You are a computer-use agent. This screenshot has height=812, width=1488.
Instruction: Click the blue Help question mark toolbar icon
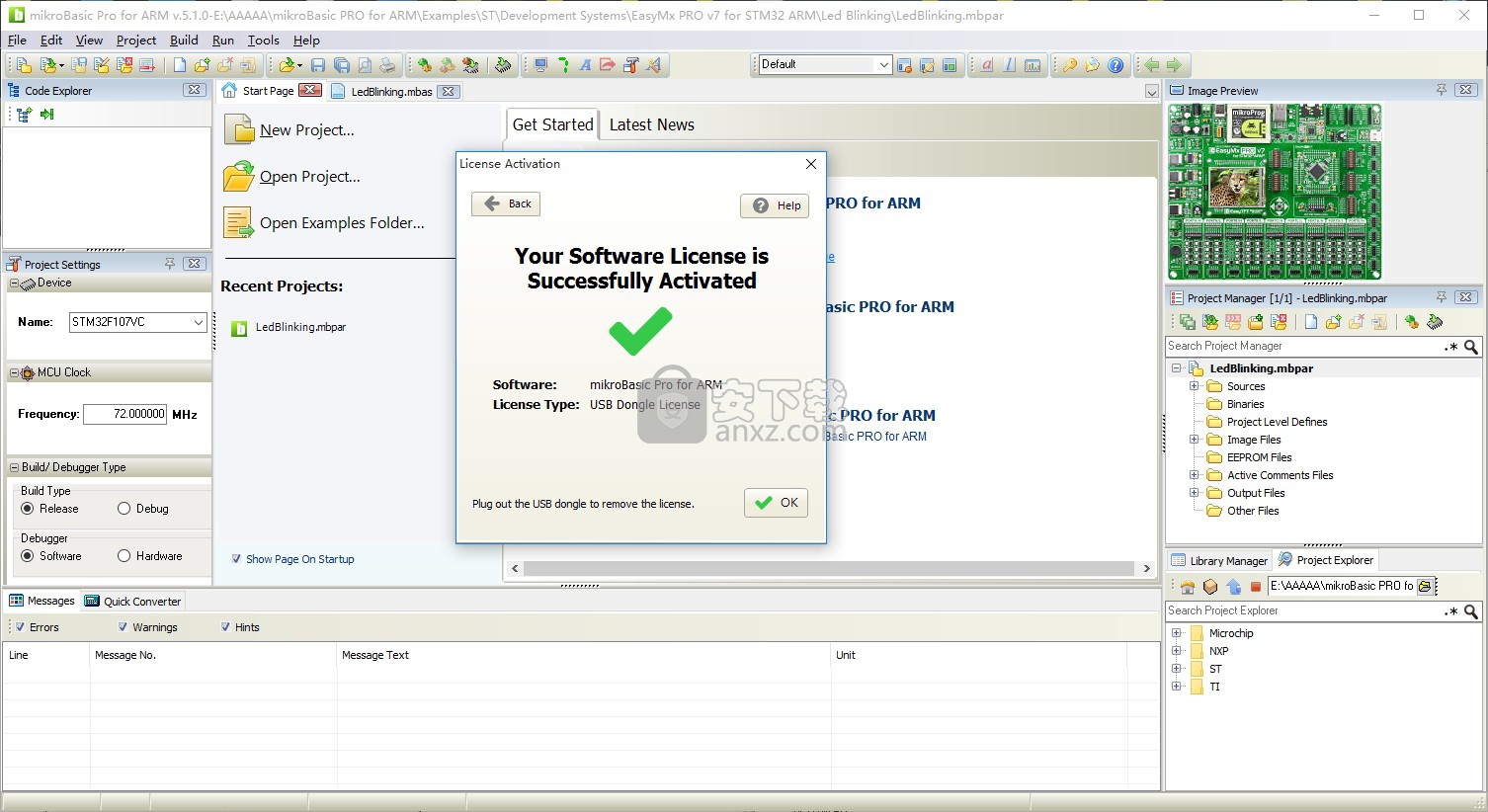pyautogui.click(x=1116, y=65)
